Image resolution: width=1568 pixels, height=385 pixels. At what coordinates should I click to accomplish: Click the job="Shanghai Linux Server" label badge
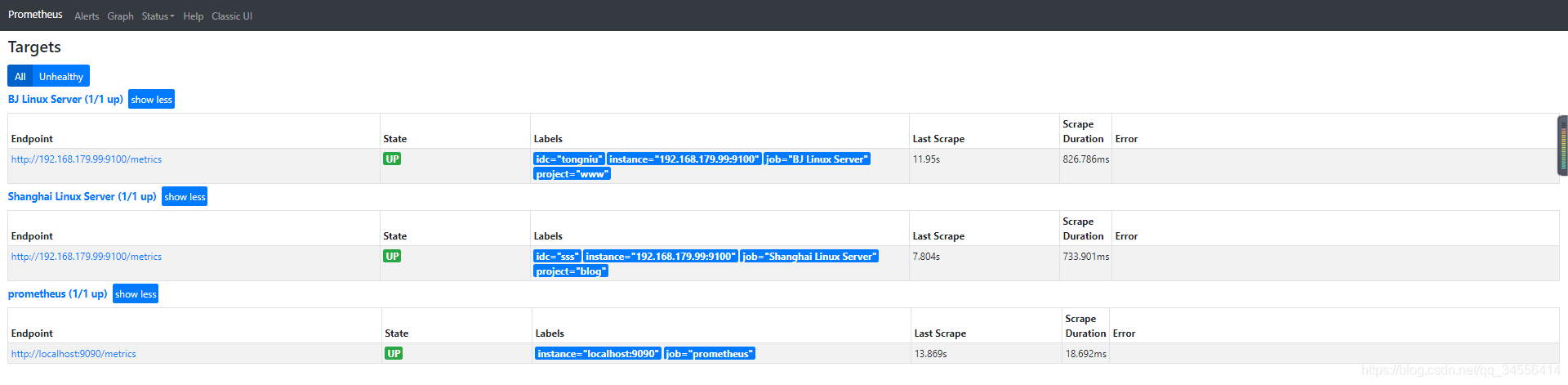pos(809,257)
